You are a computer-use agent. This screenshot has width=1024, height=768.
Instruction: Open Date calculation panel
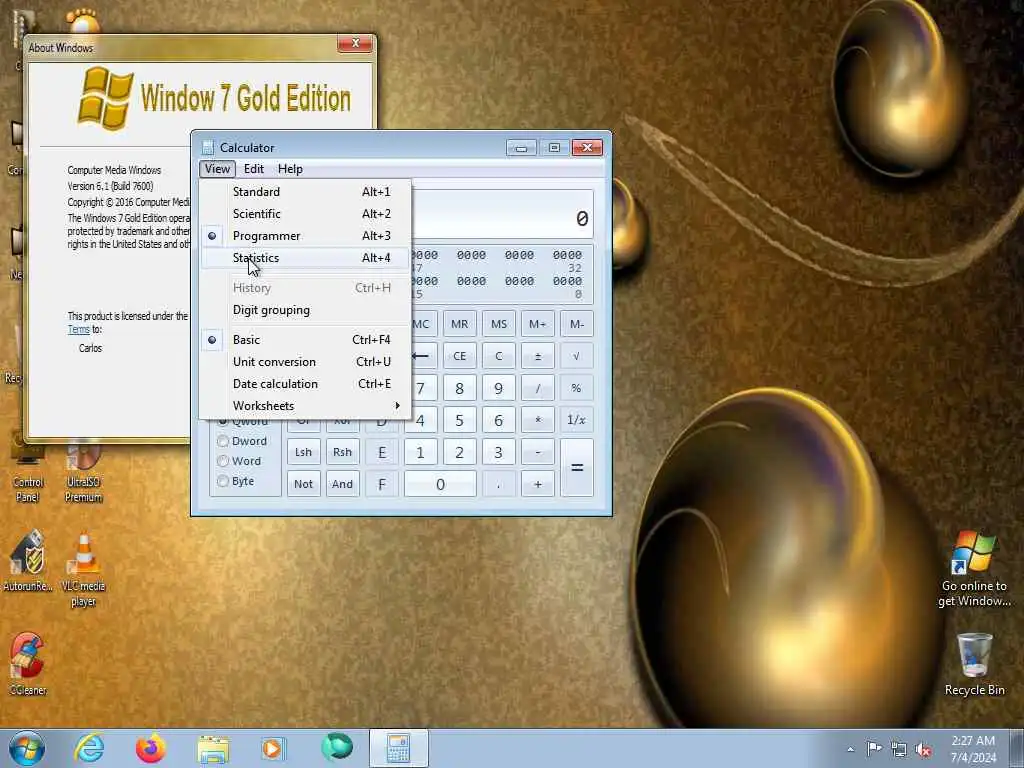tap(305, 384)
